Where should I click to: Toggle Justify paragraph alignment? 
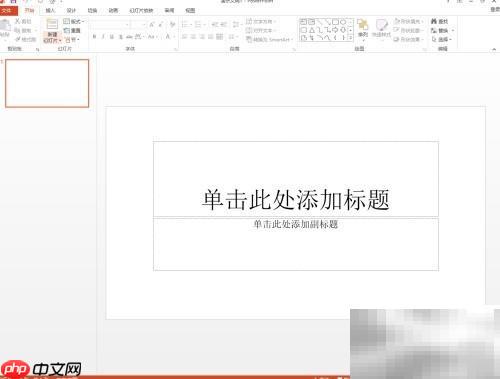[210, 37]
